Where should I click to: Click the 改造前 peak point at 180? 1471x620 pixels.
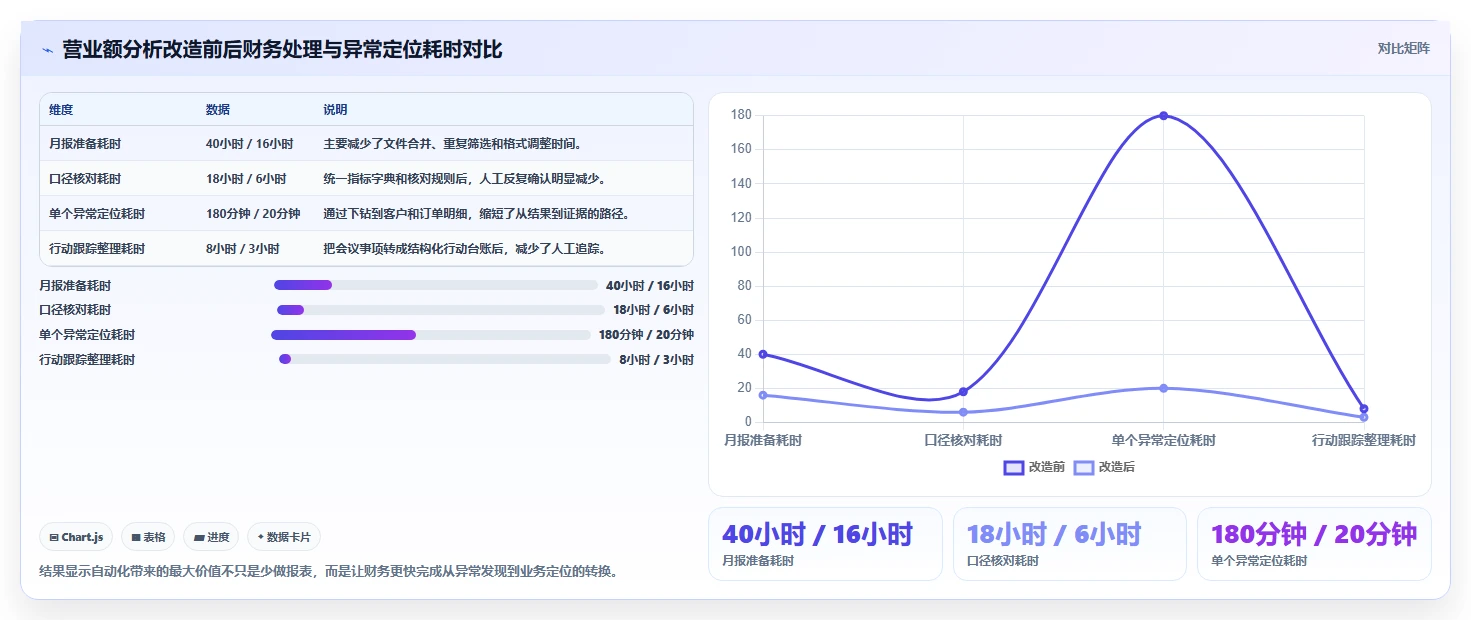1163,115
